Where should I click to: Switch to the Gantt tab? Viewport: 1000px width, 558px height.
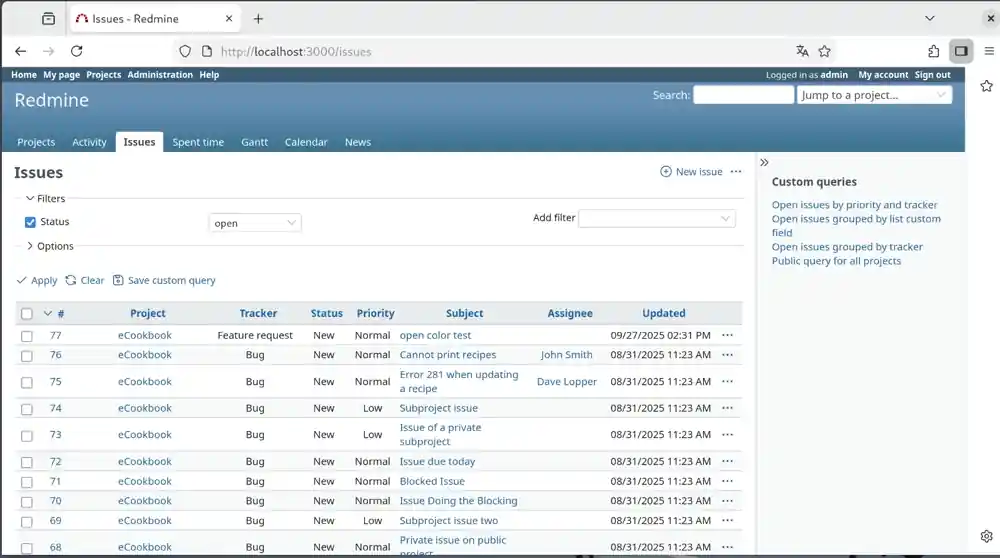click(254, 142)
